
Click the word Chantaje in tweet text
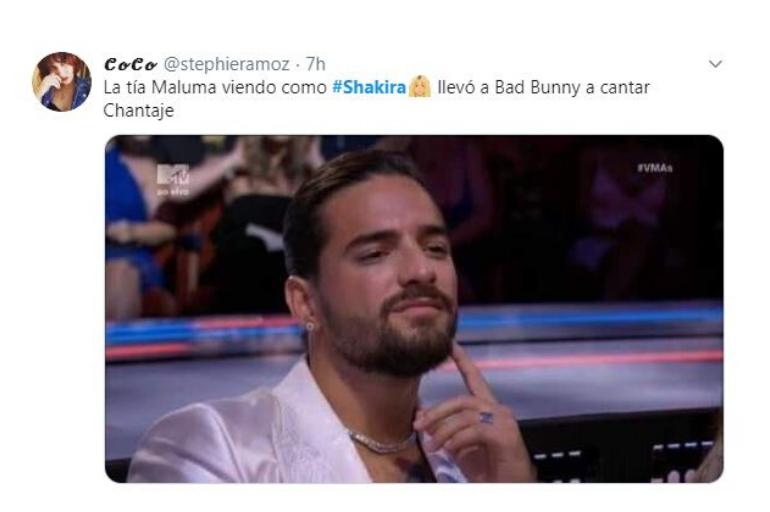(x=138, y=110)
